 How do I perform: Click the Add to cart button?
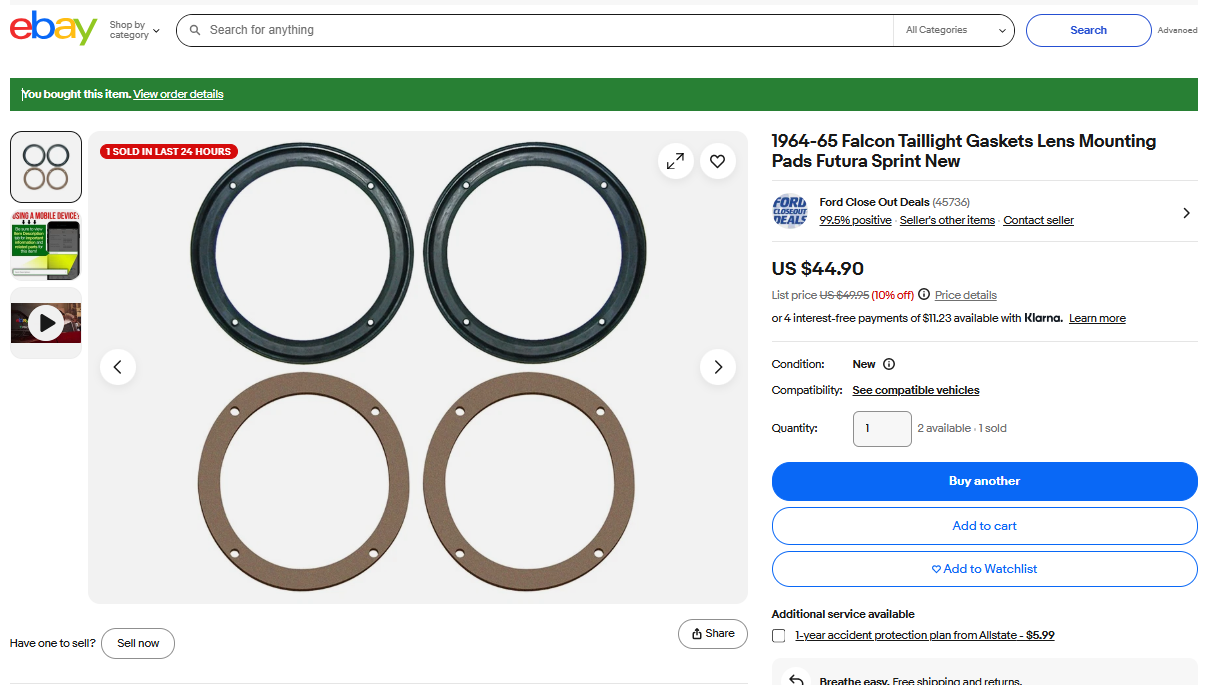point(984,526)
